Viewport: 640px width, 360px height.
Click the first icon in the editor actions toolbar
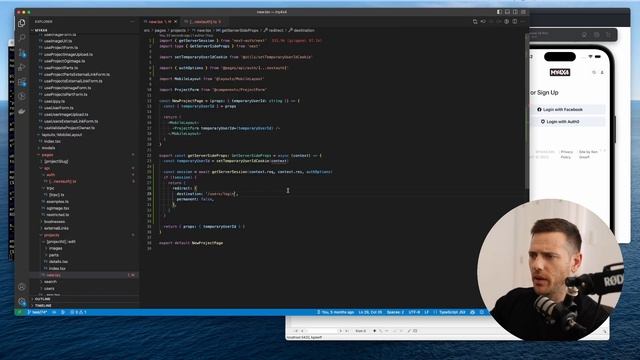click(475, 22)
